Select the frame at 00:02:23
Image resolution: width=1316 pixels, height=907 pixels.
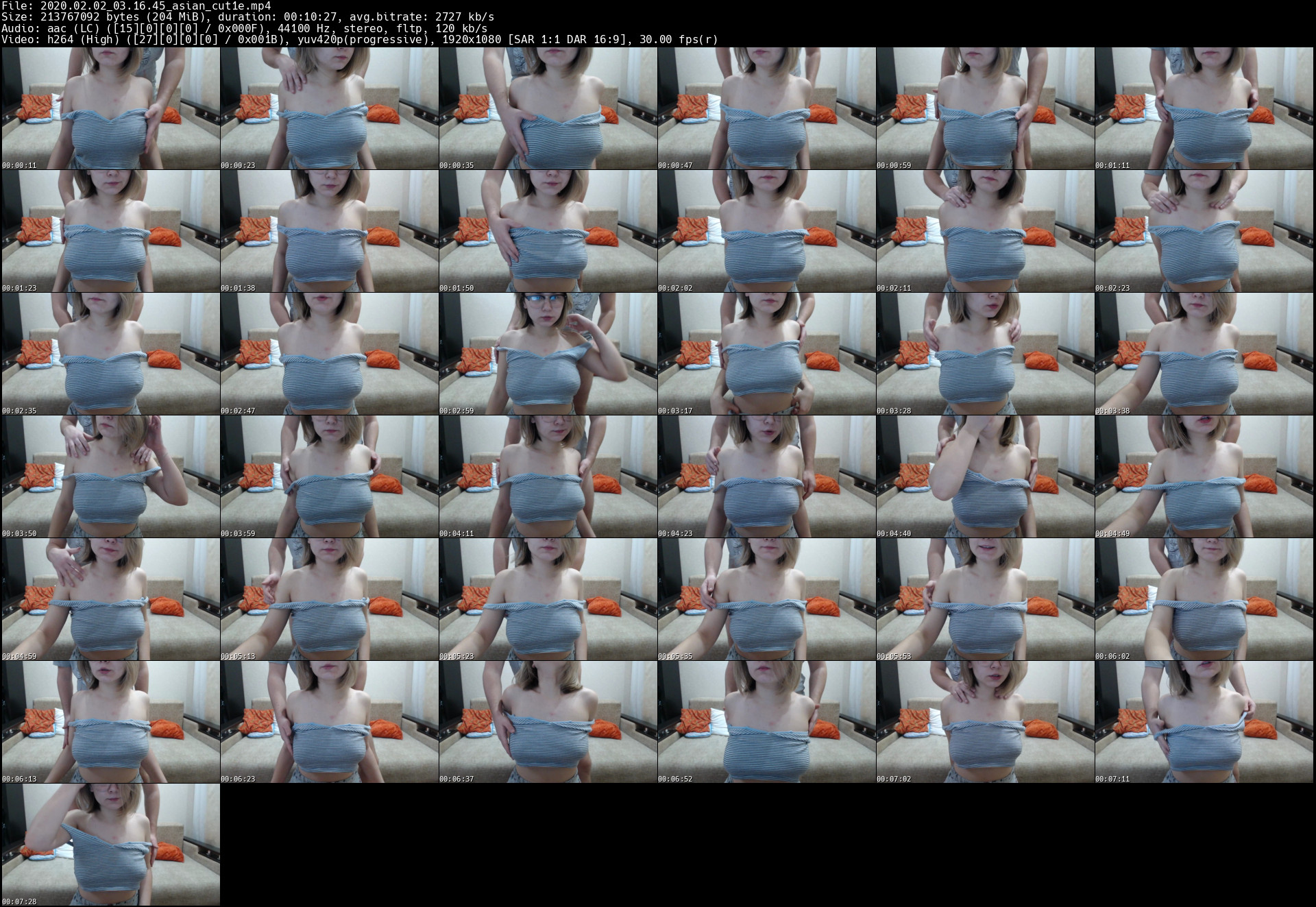(x=1204, y=231)
